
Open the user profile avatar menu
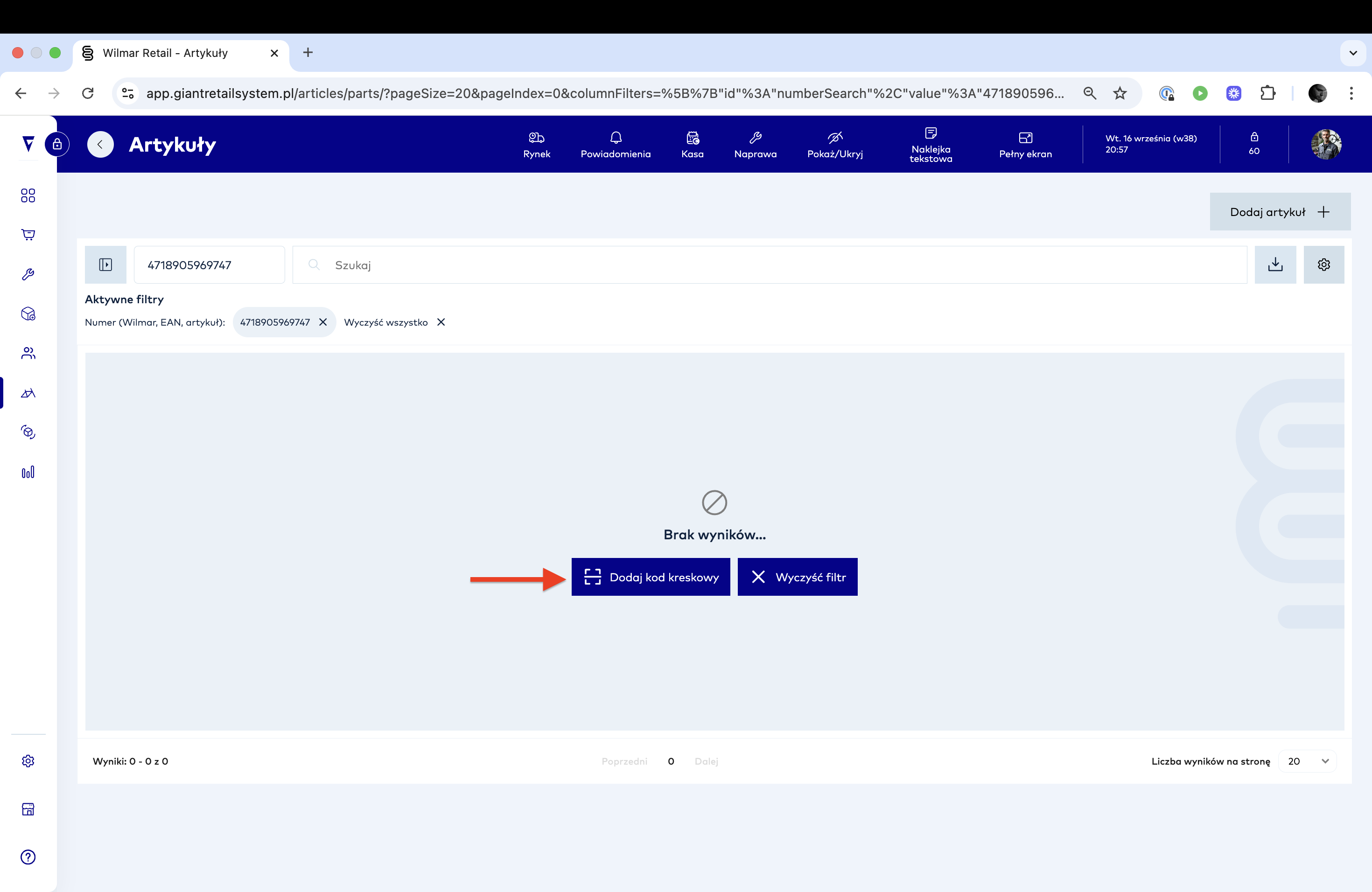[x=1325, y=144]
